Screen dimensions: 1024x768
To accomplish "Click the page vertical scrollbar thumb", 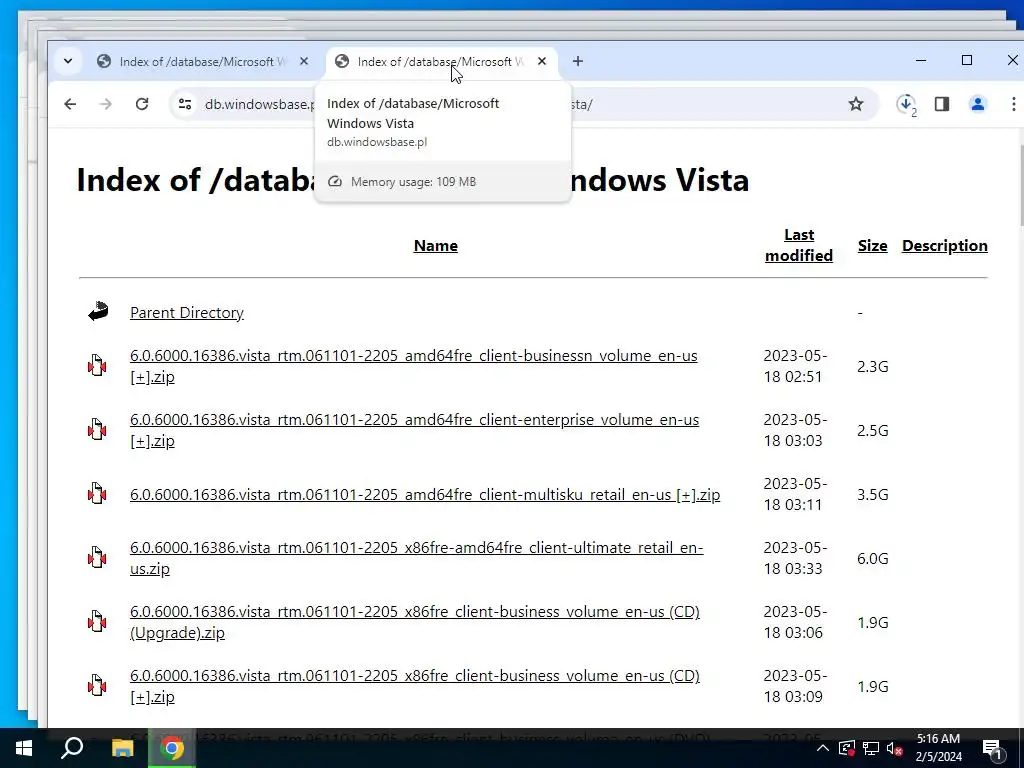I will click(x=1021, y=185).
